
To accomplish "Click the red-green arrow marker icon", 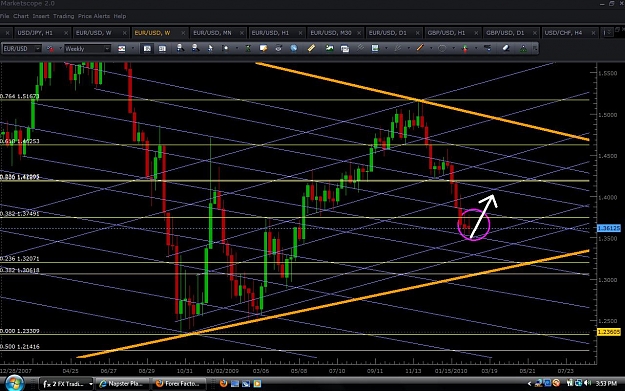I will tap(465, 49).
